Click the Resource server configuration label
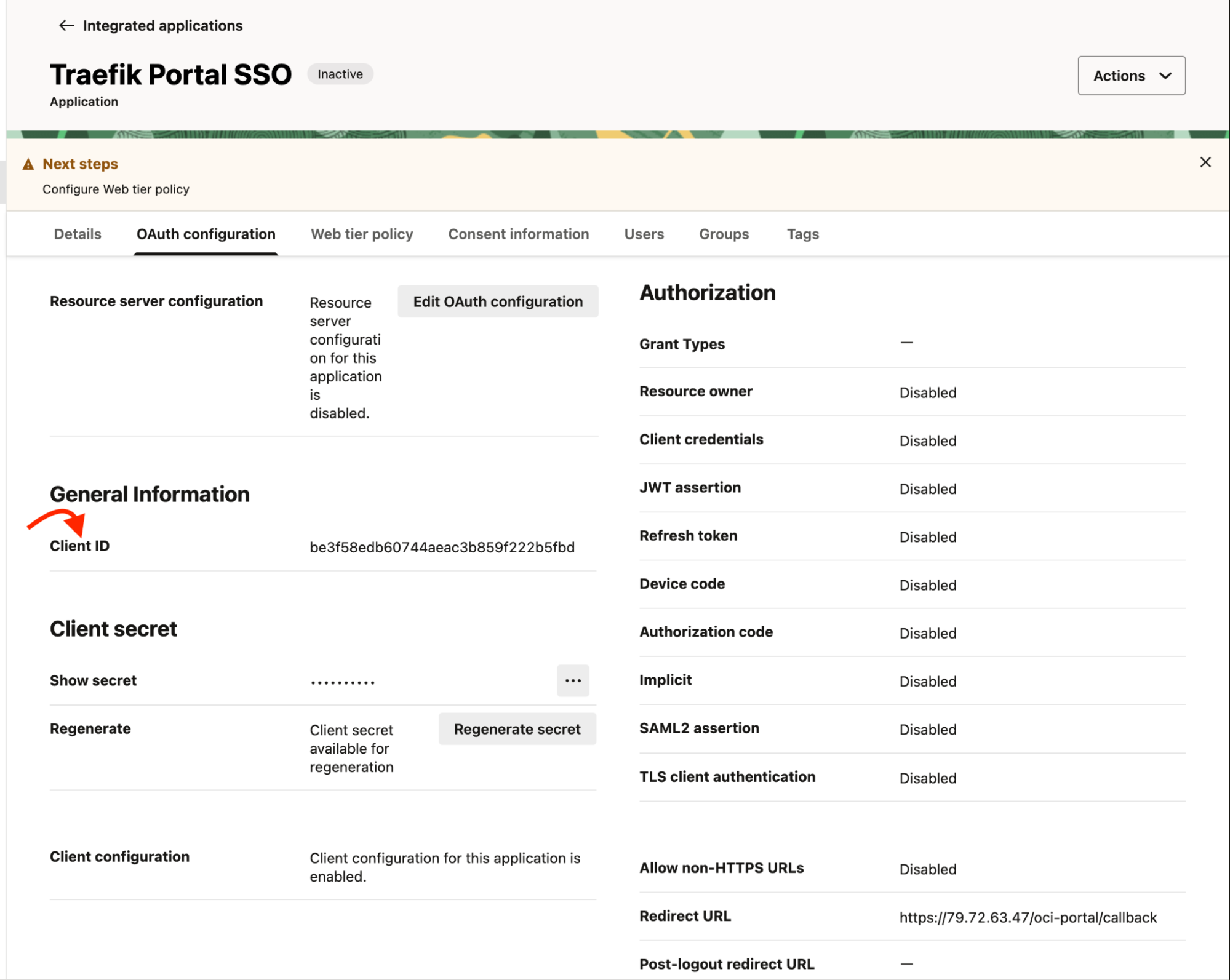The height and width of the screenshot is (980, 1230). (x=156, y=301)
